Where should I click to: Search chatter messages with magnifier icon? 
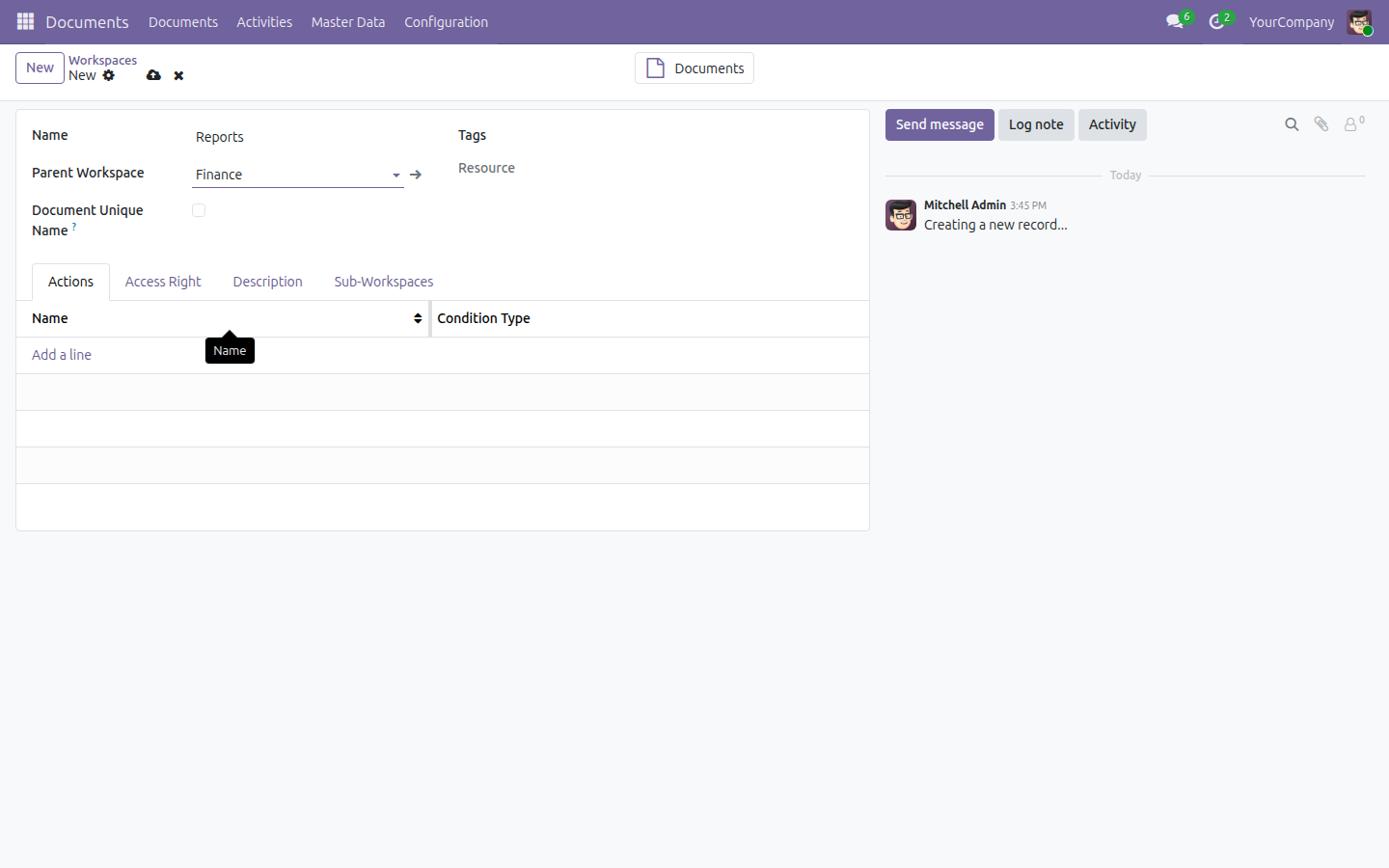(1292, 124)
